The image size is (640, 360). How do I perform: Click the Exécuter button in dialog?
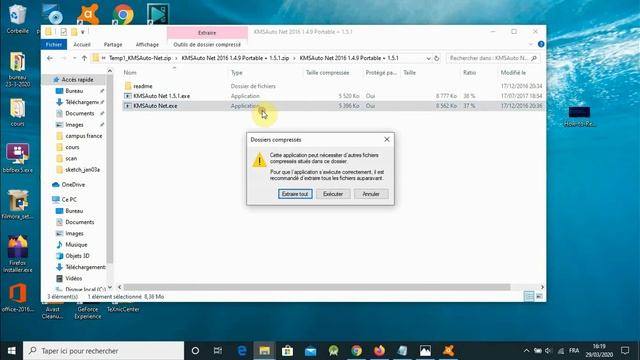pyautogui.click(x=333, y=194)
